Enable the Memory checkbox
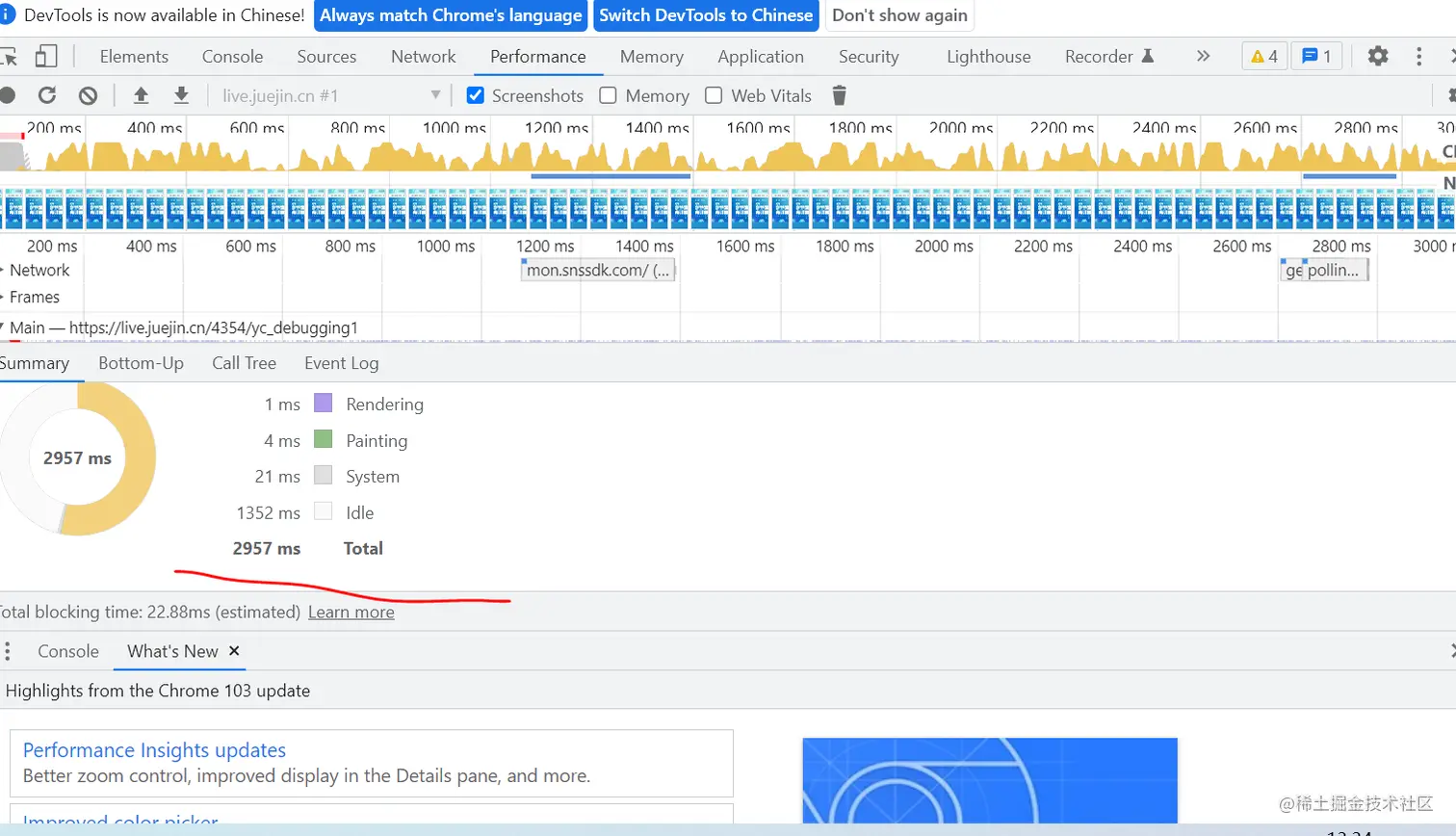This screenshot has height=836, width=1456. pyautogui.click(x=608, y=95)
